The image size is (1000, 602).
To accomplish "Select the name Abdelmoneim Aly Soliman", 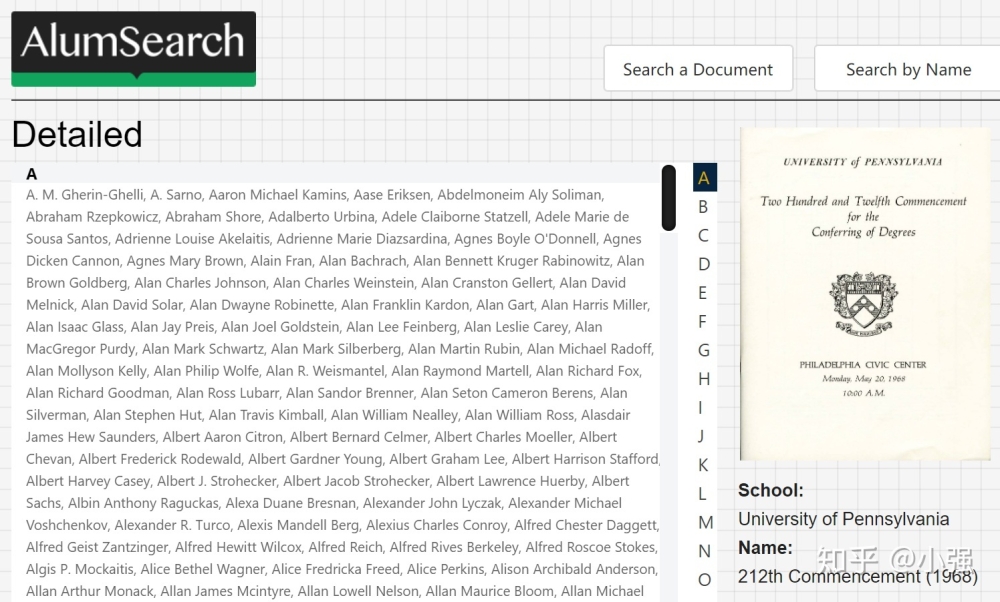I will [x=519, y=195].
